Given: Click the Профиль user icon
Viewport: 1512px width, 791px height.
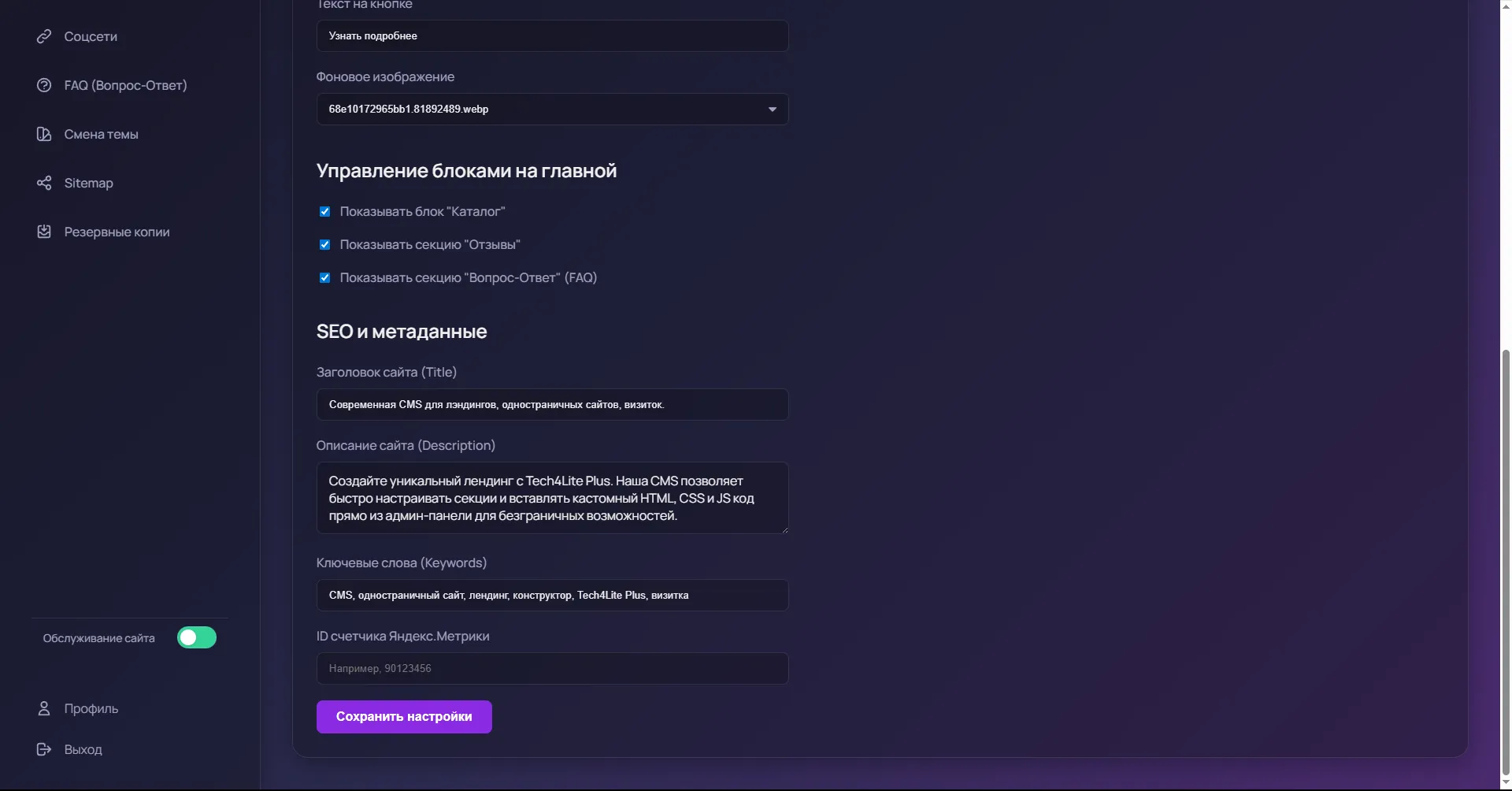Looking at the screenshot, I should coord(44,708).
